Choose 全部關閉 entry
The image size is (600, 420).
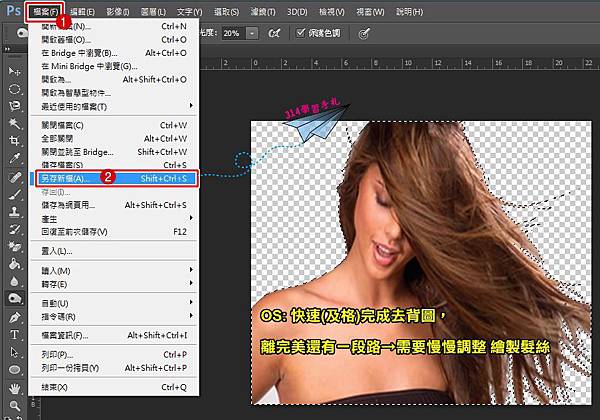pyautogui.click(x=114, y=138)
